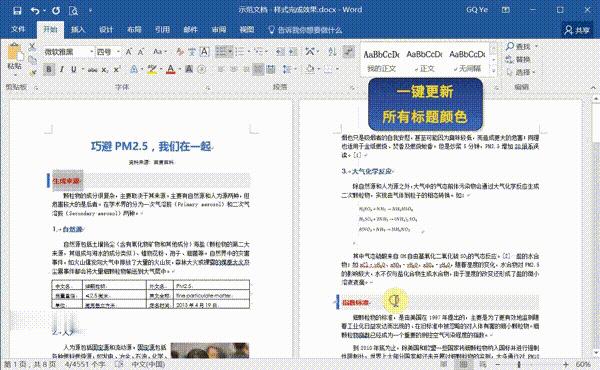Cut the selected text with scissors icon
Screen dimensions: 600x370
point(32,47)
